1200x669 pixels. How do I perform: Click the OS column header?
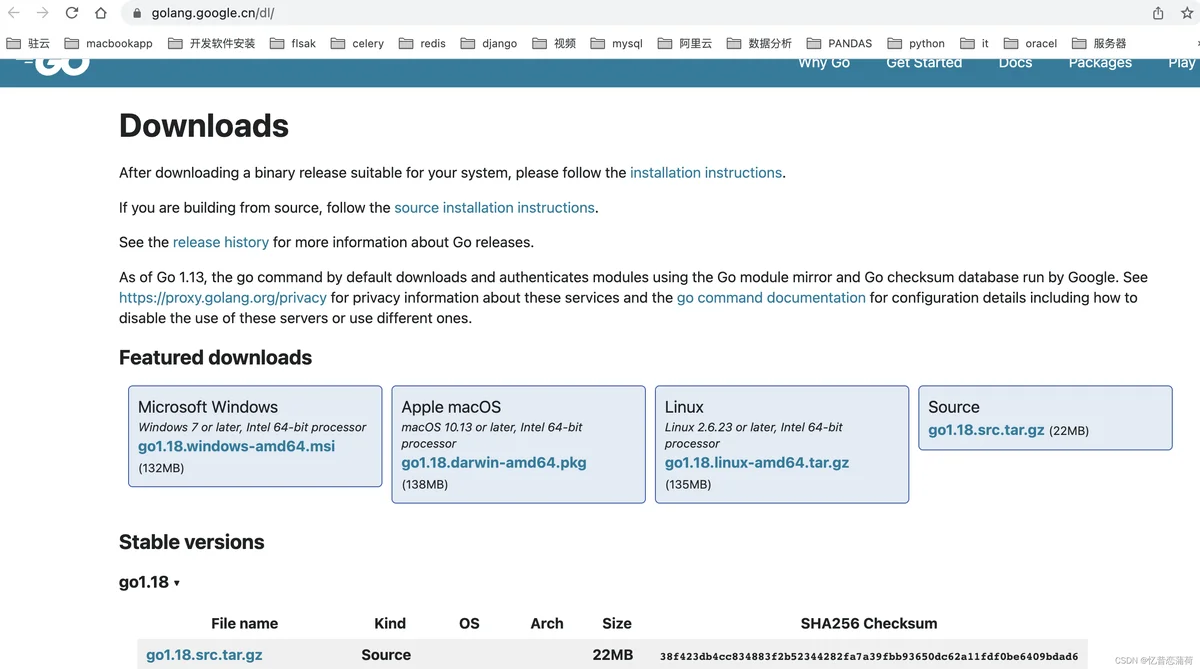(x=469, y=623)
